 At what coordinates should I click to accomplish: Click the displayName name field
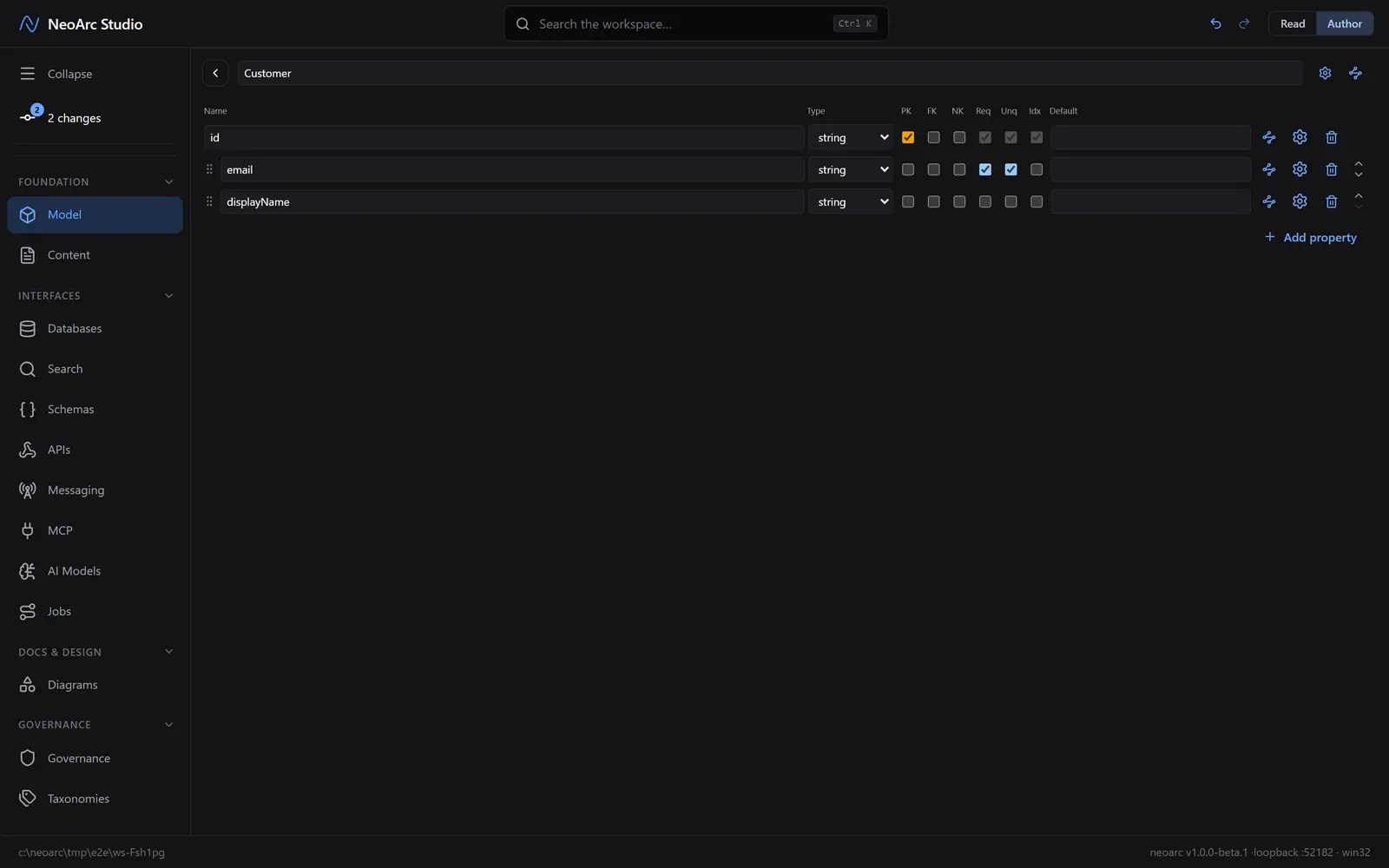pyautogui.click(x=512, y=201)
